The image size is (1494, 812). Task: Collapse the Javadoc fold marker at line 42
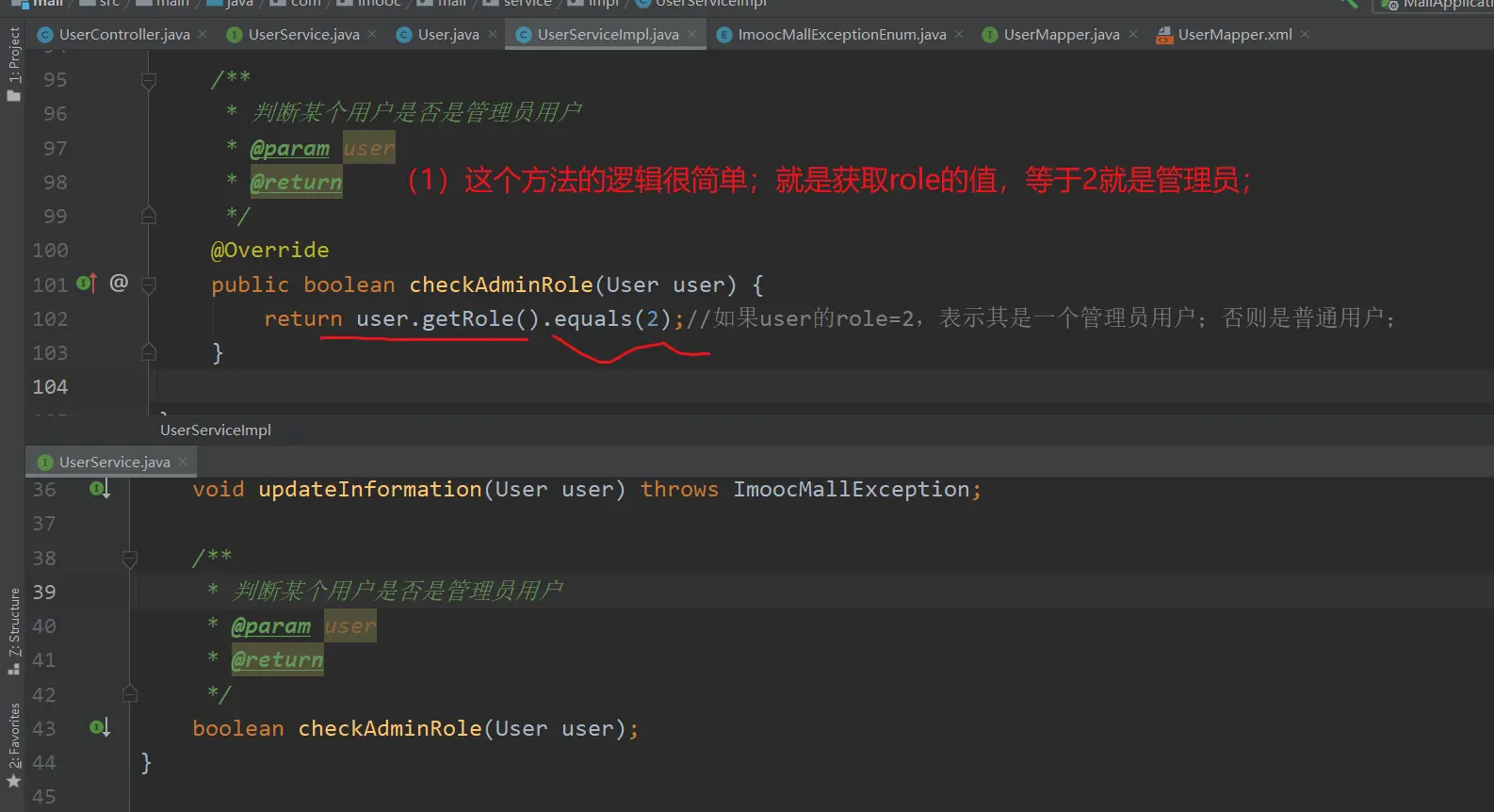(130, 694)
